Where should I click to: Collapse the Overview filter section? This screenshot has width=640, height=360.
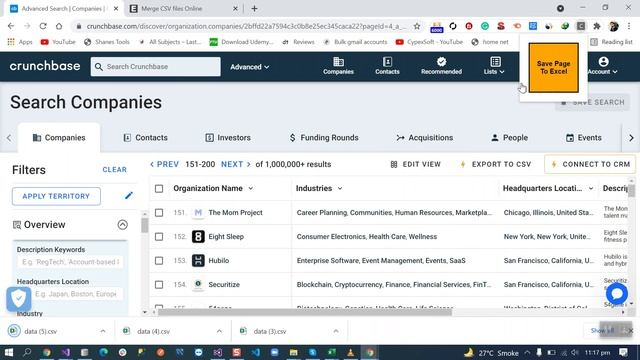point(122,225)
